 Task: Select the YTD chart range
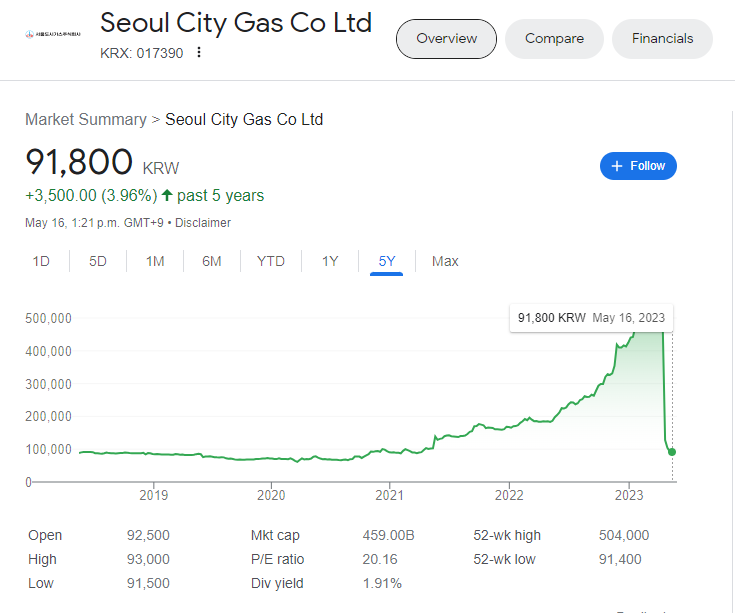(x=271, y=261)
